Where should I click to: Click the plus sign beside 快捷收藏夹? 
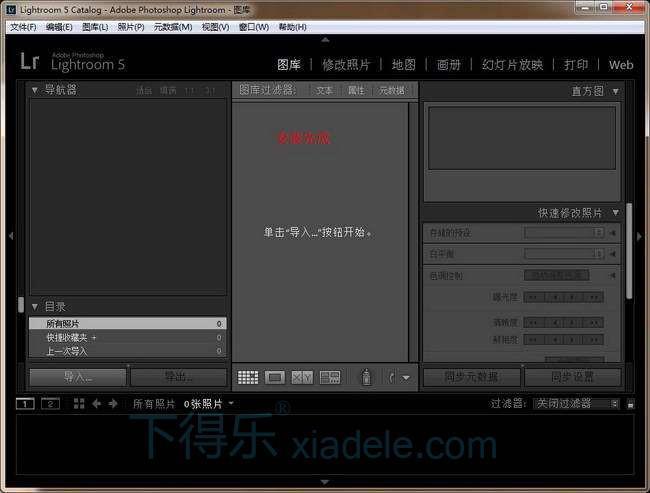(x=94, y=338)
